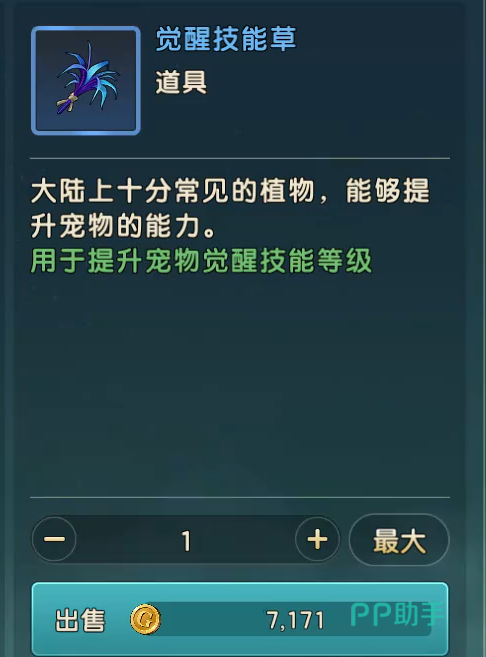Image resolution: width=486 pixels, height=657 pixels.
Task: Click the 觉醒技能草 grass bundle item icon
Action: coord(88,79)
